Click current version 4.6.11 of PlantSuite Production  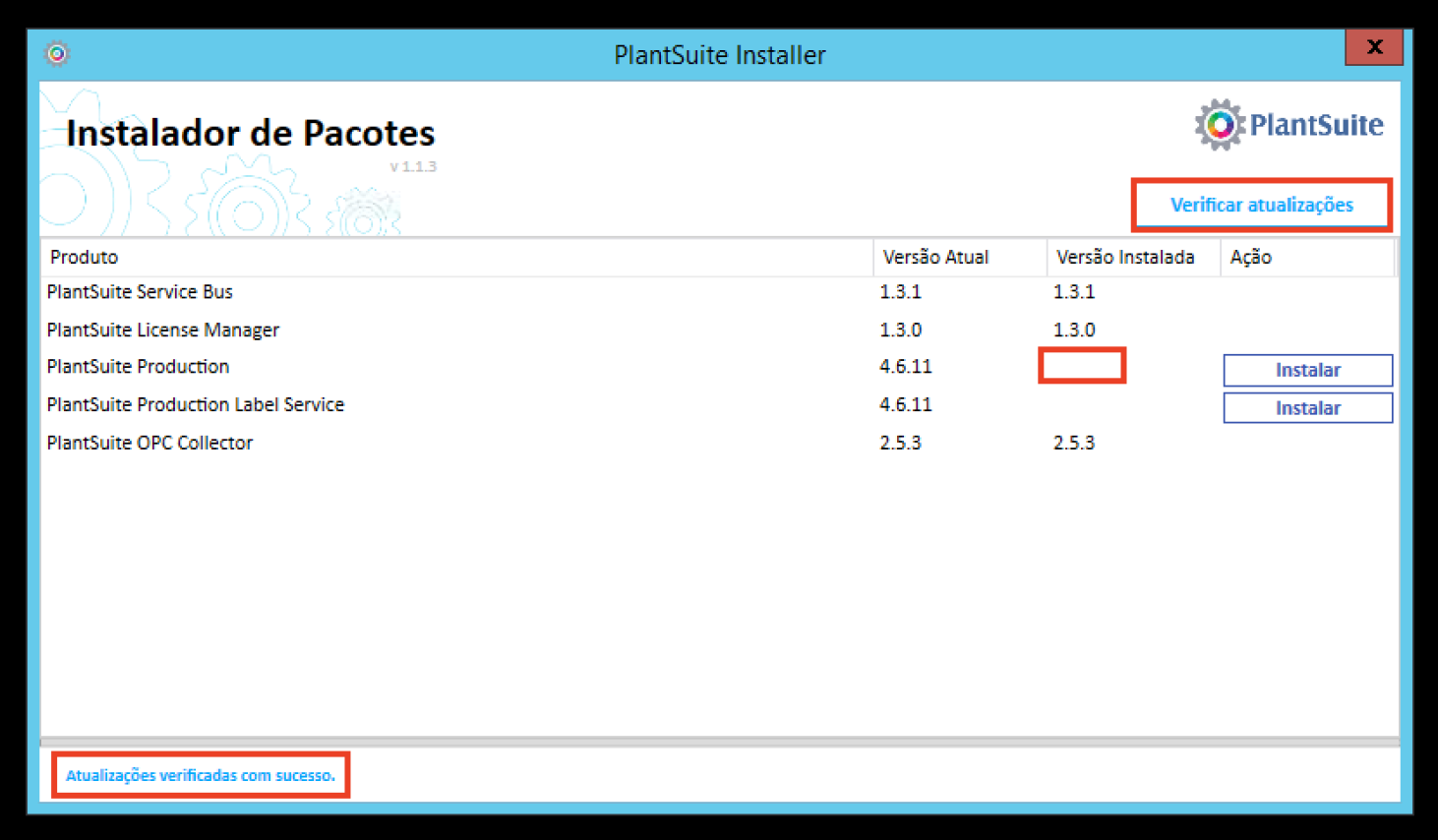click(x=905, y=366)
